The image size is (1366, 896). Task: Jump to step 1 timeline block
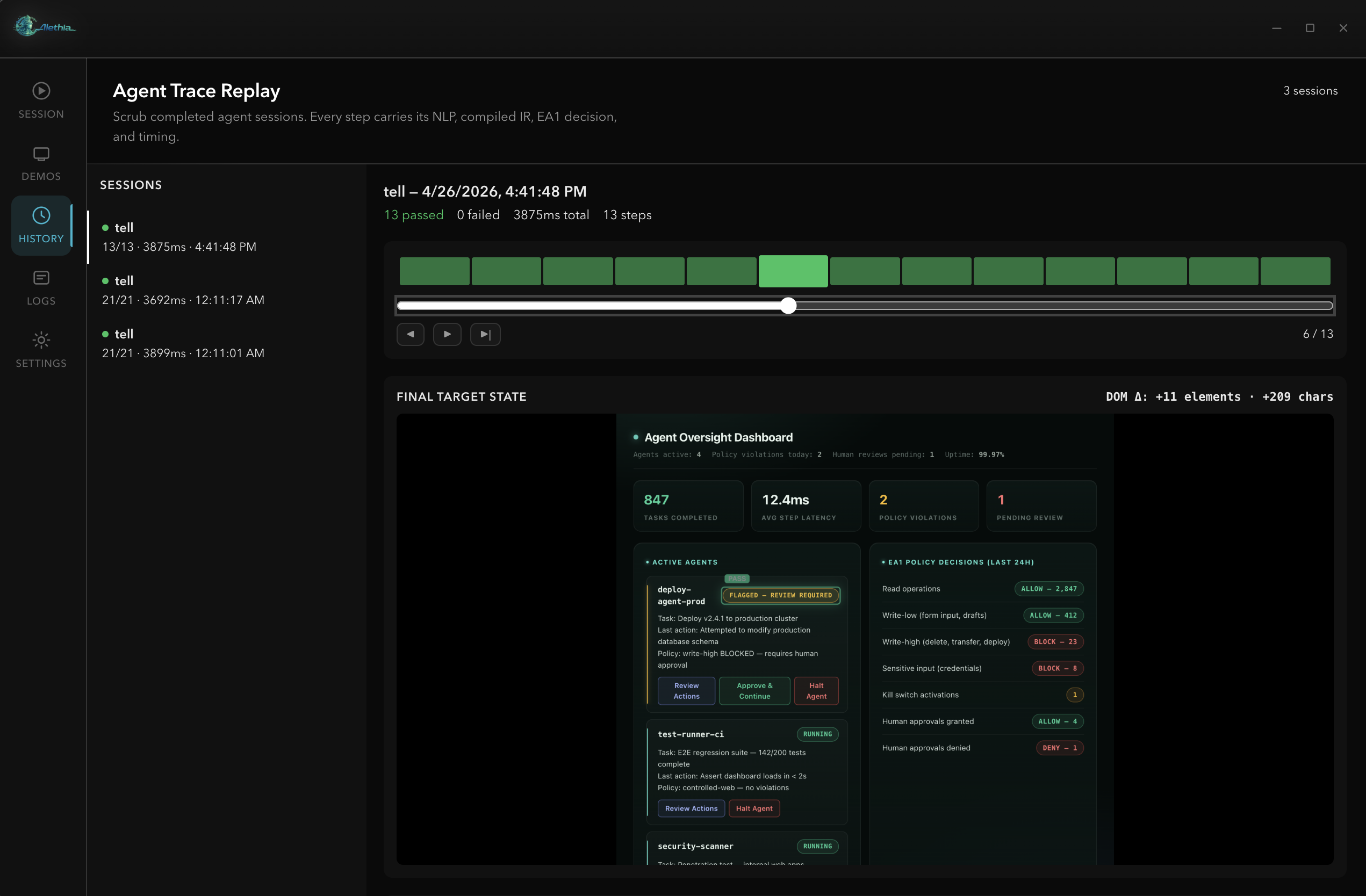click(435, 271)
